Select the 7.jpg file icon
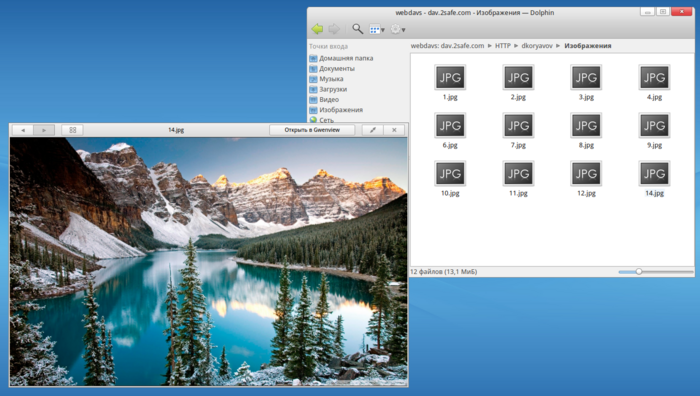 point(518,126)
